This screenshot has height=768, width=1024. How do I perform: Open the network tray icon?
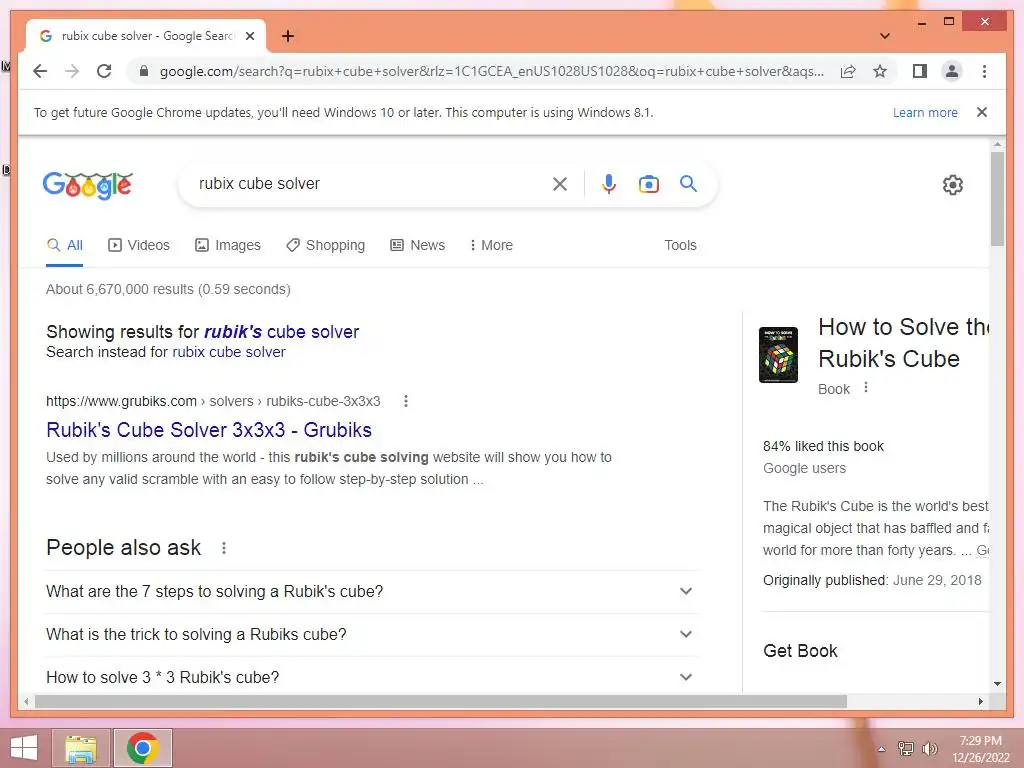[x=906, y=749]
